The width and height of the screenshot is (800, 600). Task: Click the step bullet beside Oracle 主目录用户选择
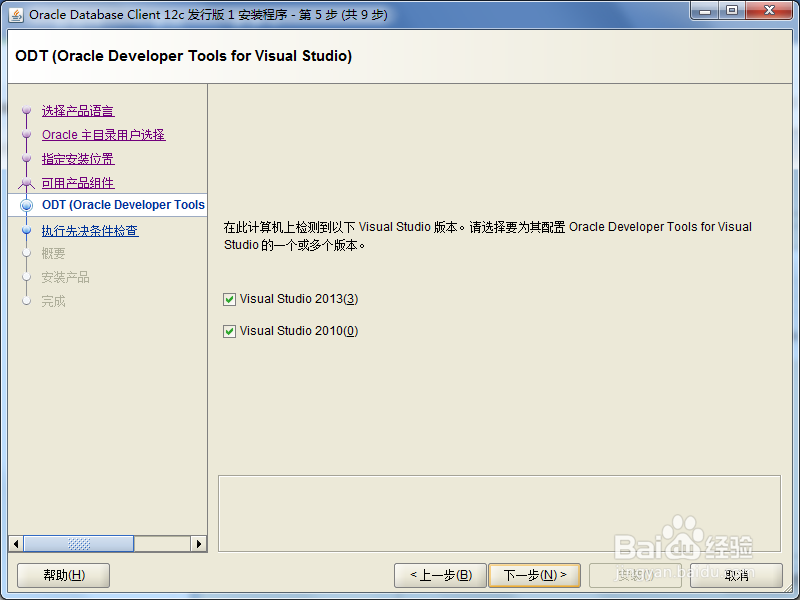pos(27,134)
